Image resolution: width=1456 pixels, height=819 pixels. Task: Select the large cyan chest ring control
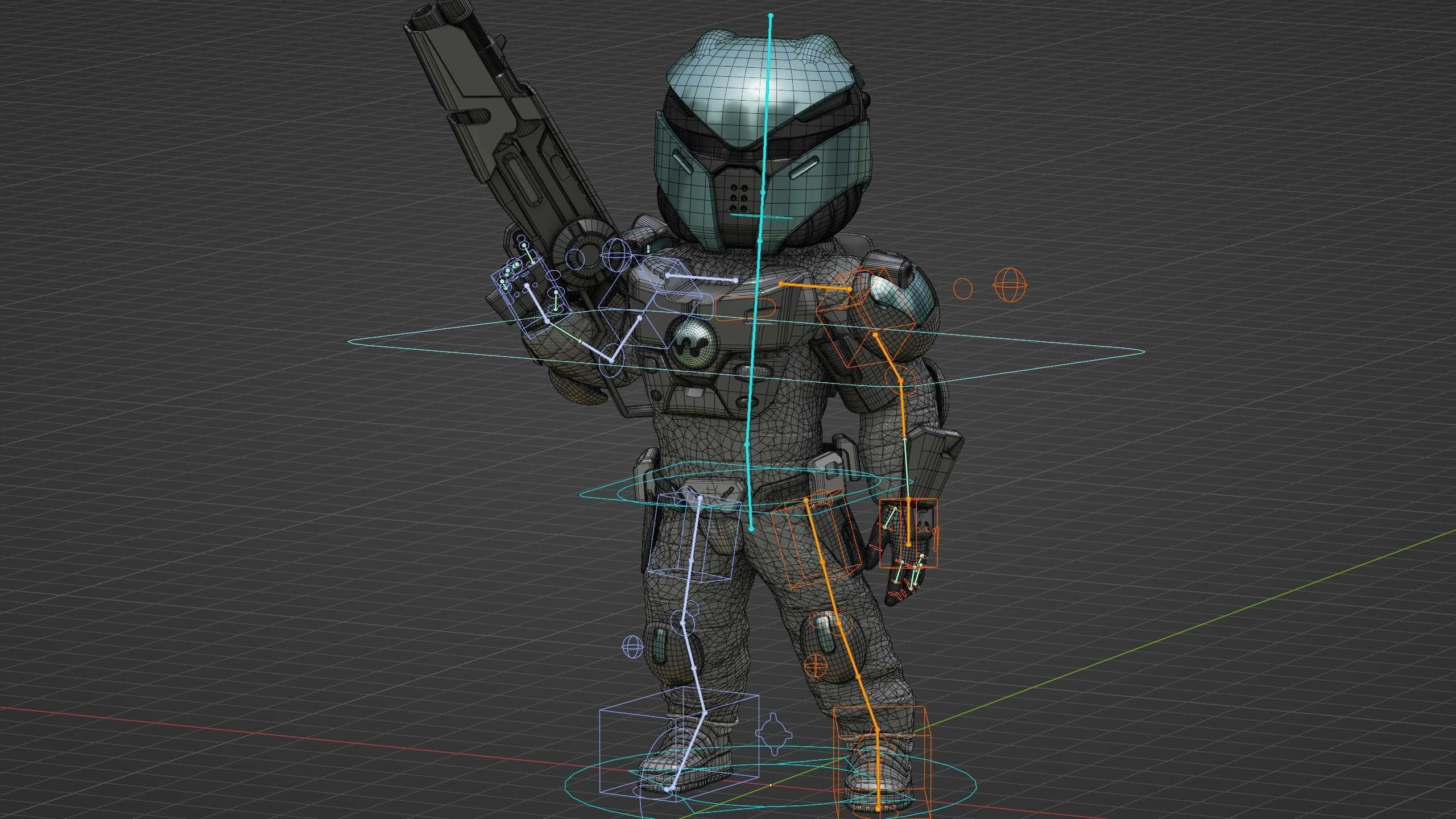[x=746, y=349]
